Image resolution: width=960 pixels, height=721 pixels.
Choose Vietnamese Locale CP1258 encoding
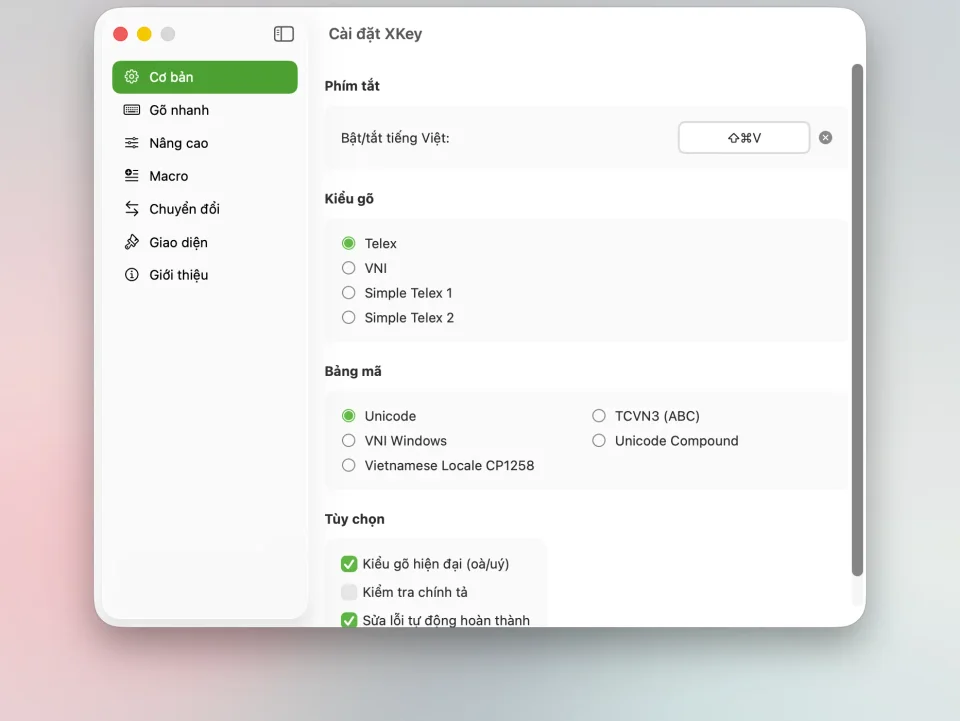point(348,466)
